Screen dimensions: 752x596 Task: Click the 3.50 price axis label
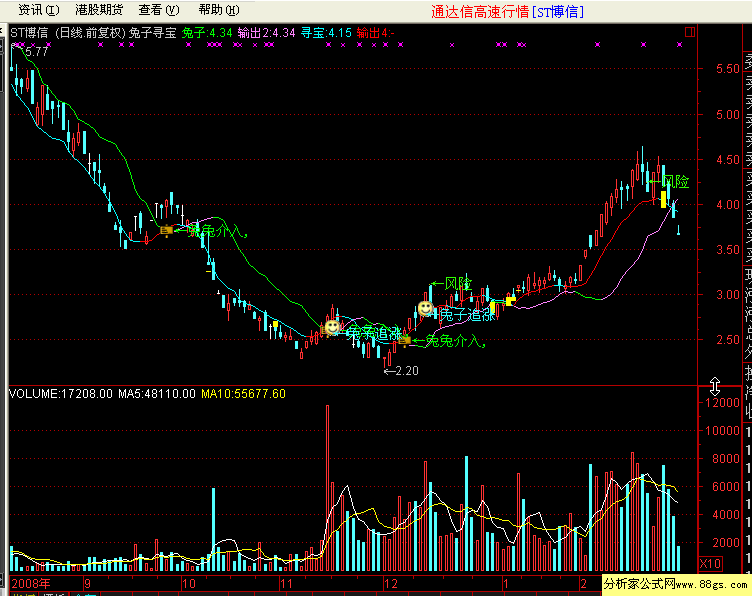(728, 249)
